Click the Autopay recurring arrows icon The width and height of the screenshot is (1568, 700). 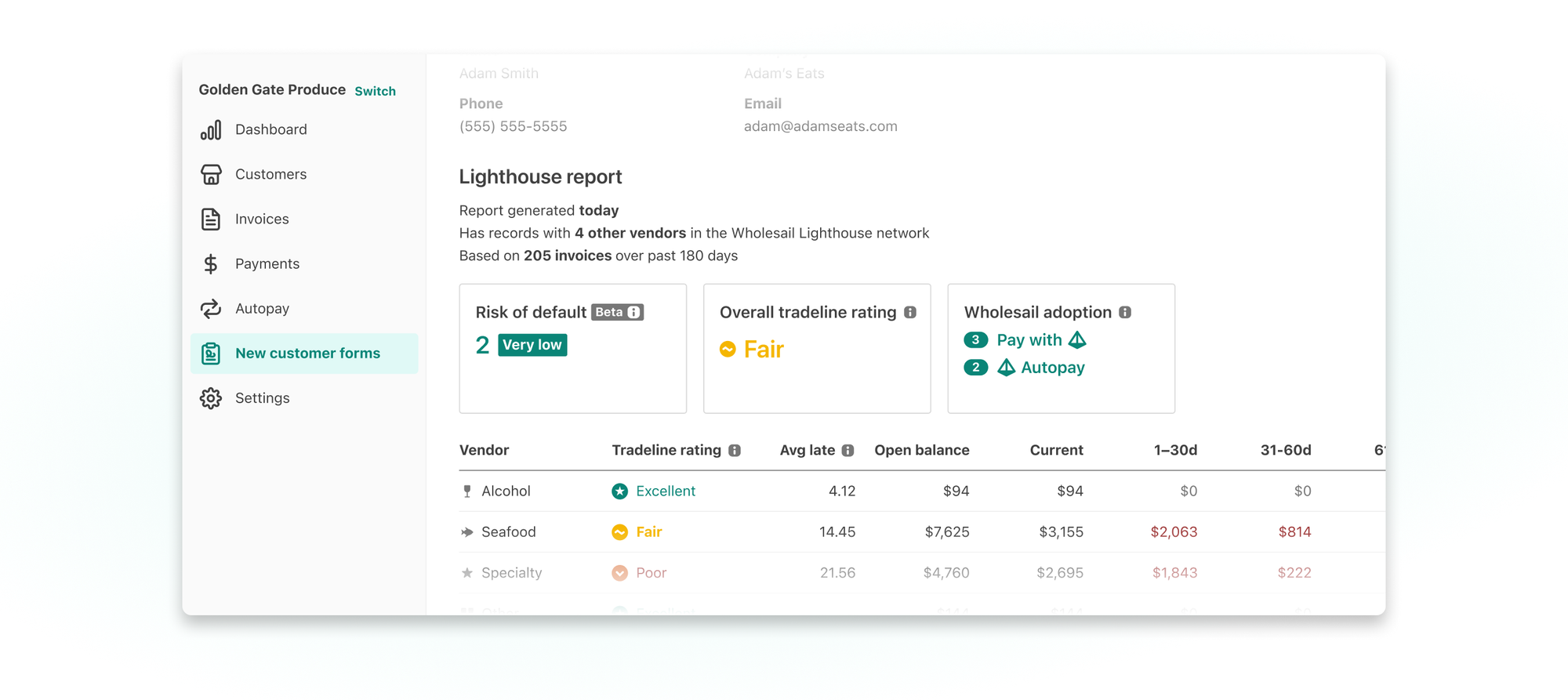(210, 309)
